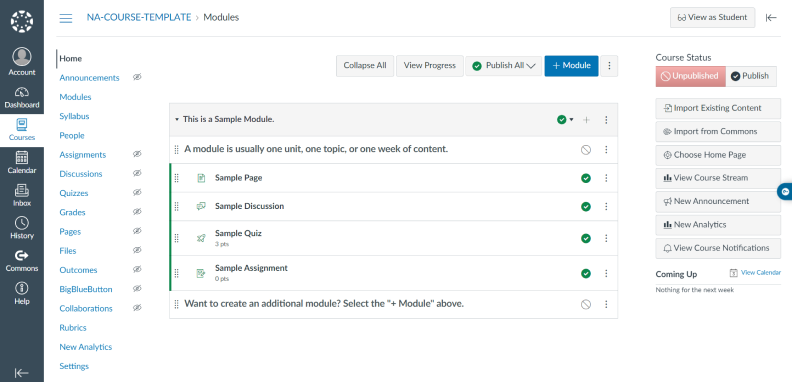Image resolution: width=792 pixels, height=382 pixels.
Task: Click the Sample Discussion speech bubble icon
Action: click(201, 206)
